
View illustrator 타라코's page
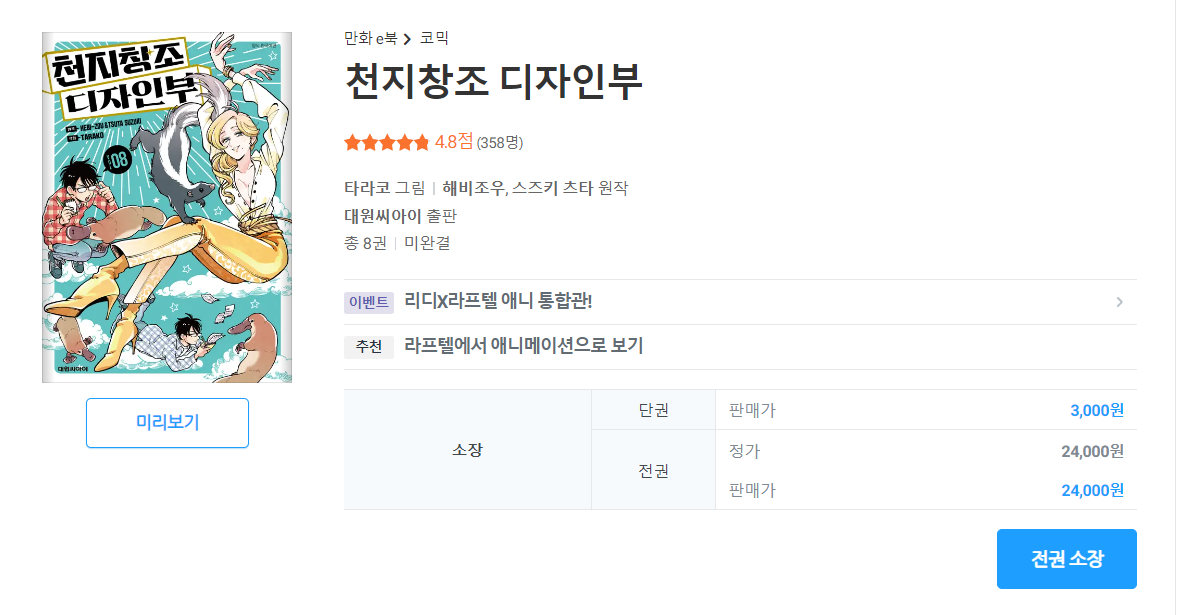pos(368,188)
